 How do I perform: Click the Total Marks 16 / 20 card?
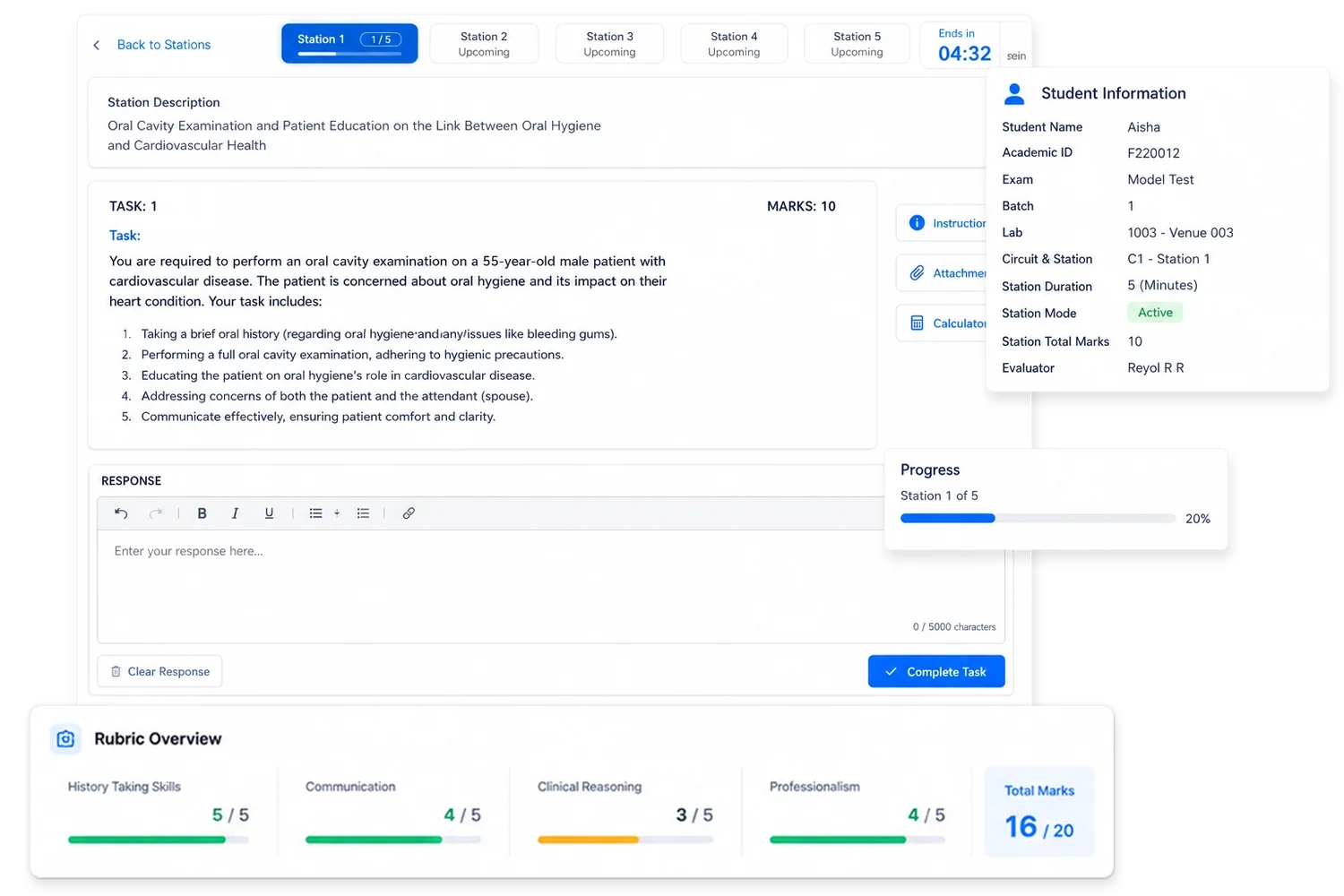point(1039,812)
